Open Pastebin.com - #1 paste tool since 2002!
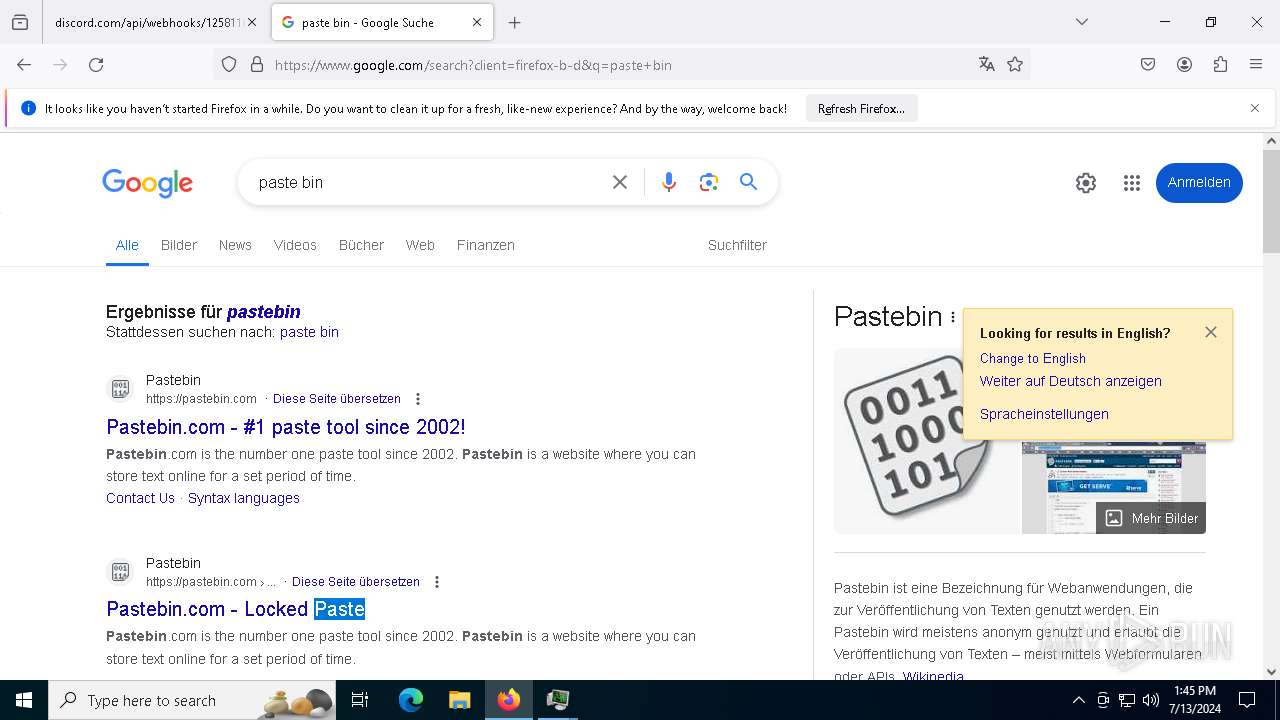Screen dimensions: 1280x720 [286, 427]
